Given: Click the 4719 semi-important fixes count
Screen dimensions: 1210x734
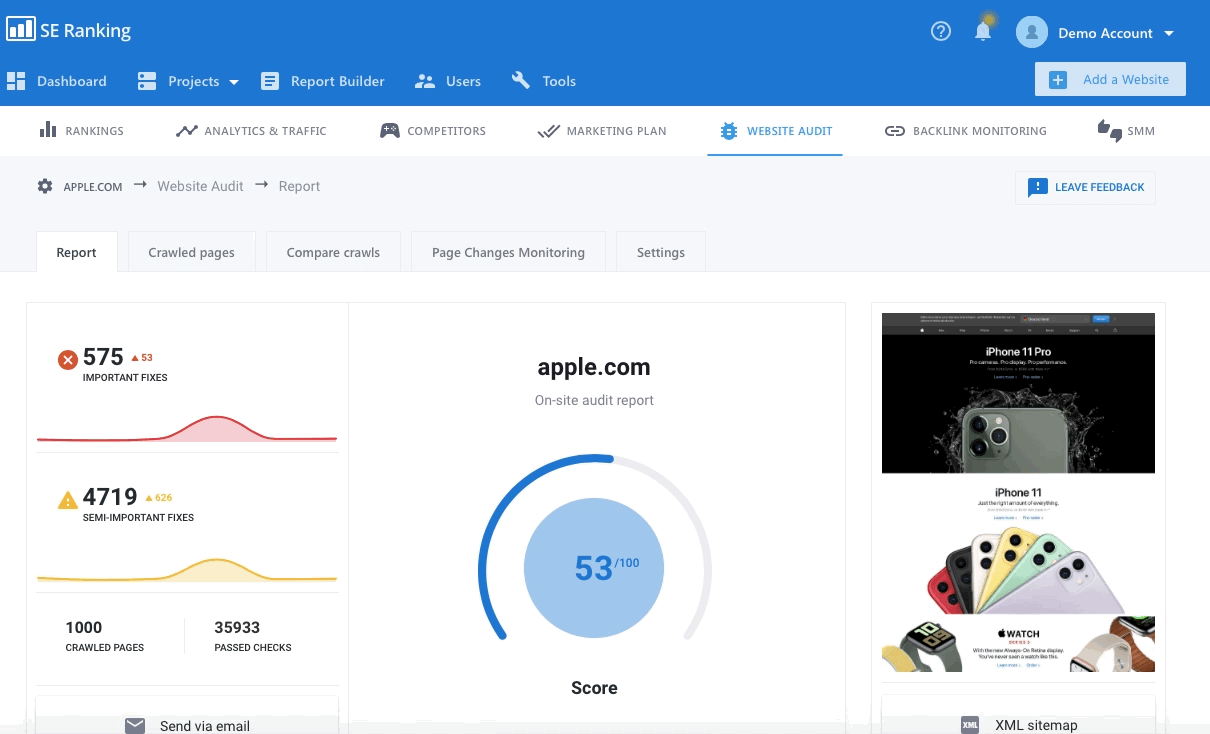Looking at the screenshot, I should click(110, 497).
